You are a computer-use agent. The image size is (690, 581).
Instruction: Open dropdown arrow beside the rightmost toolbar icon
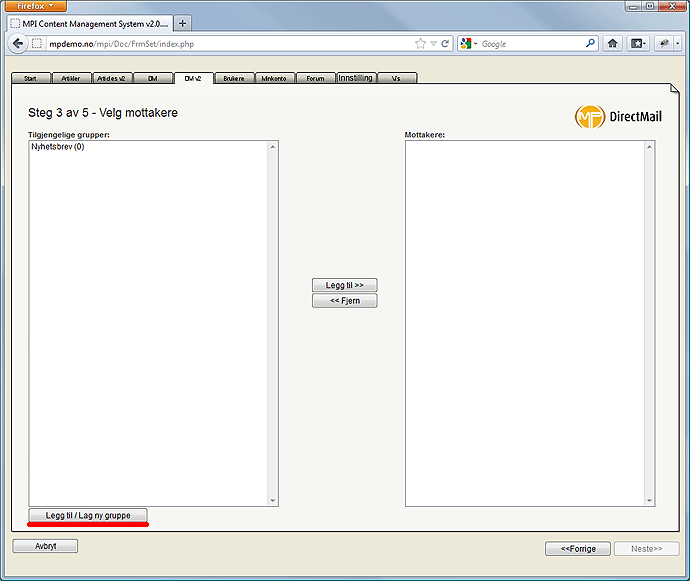[x=678, y=43]
